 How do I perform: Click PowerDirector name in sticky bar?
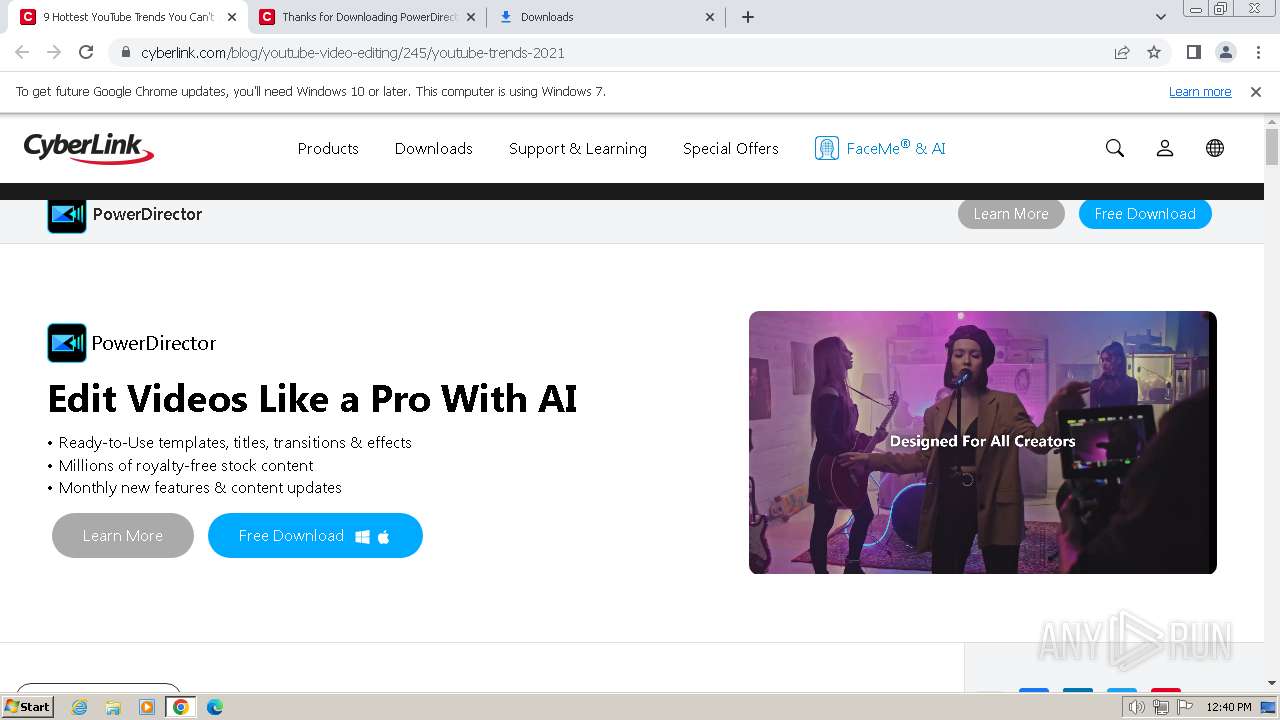pyautogui.click(x=147, y=214)
